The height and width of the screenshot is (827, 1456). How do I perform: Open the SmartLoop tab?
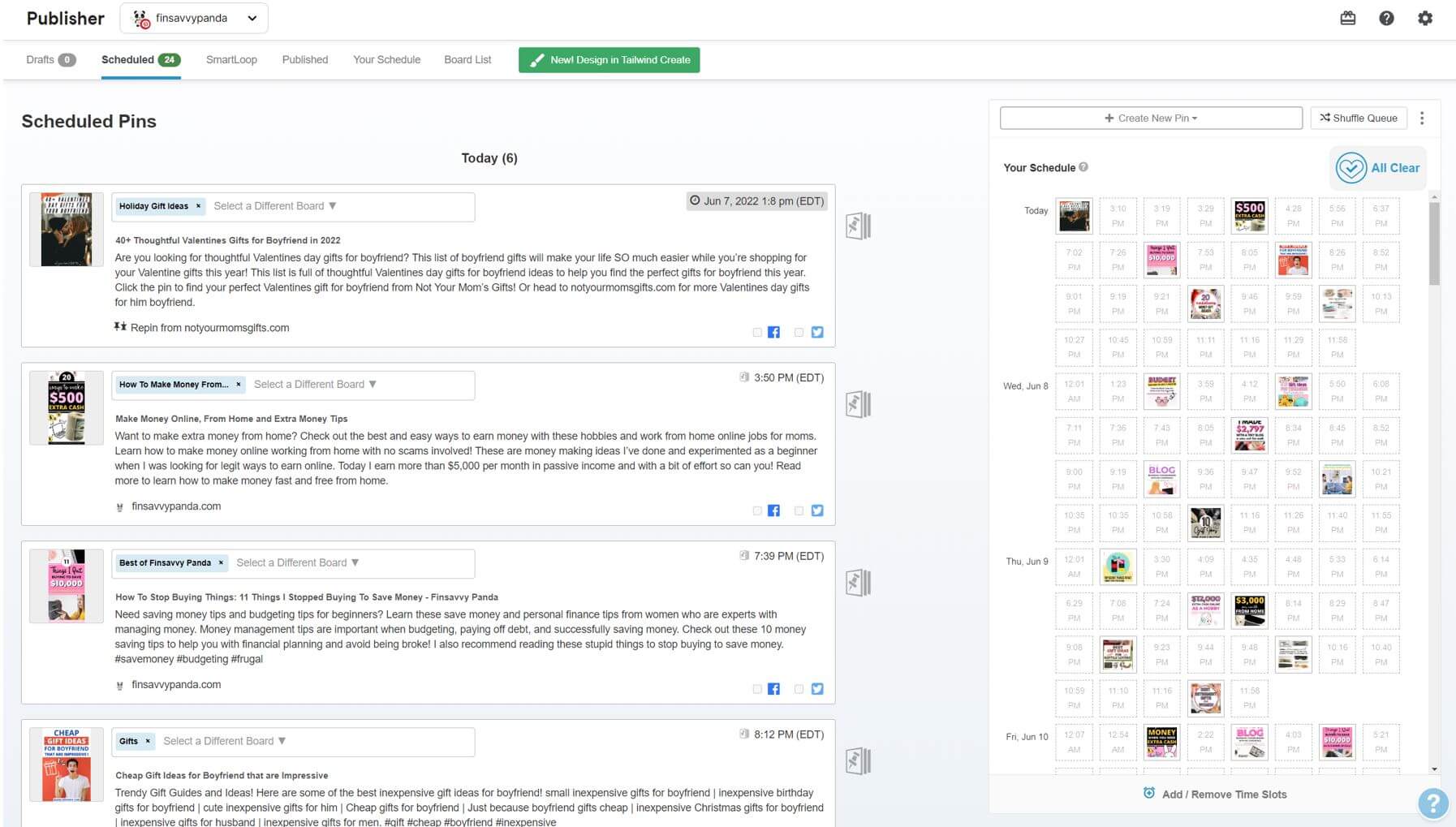click(x=231, y=60)
